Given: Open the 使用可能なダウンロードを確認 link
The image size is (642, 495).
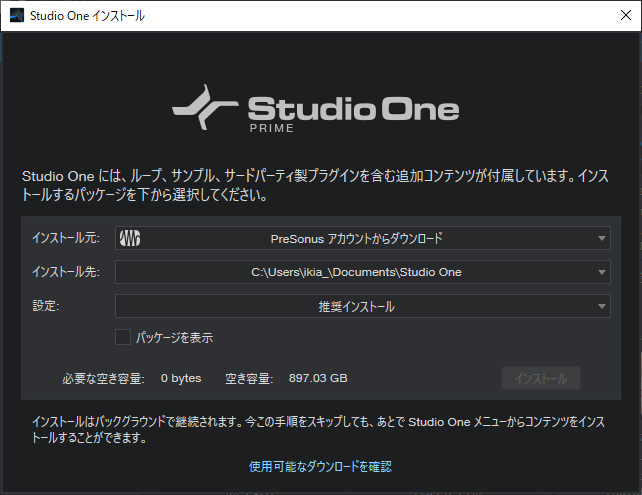Looking at the screenshot, I should [x=320, y=466].
